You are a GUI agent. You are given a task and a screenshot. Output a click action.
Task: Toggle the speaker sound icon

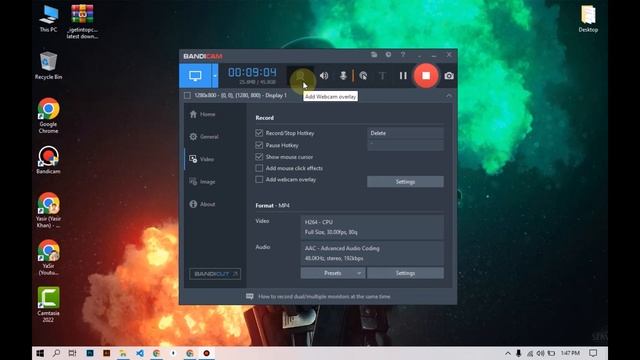(x=324, y=76)
